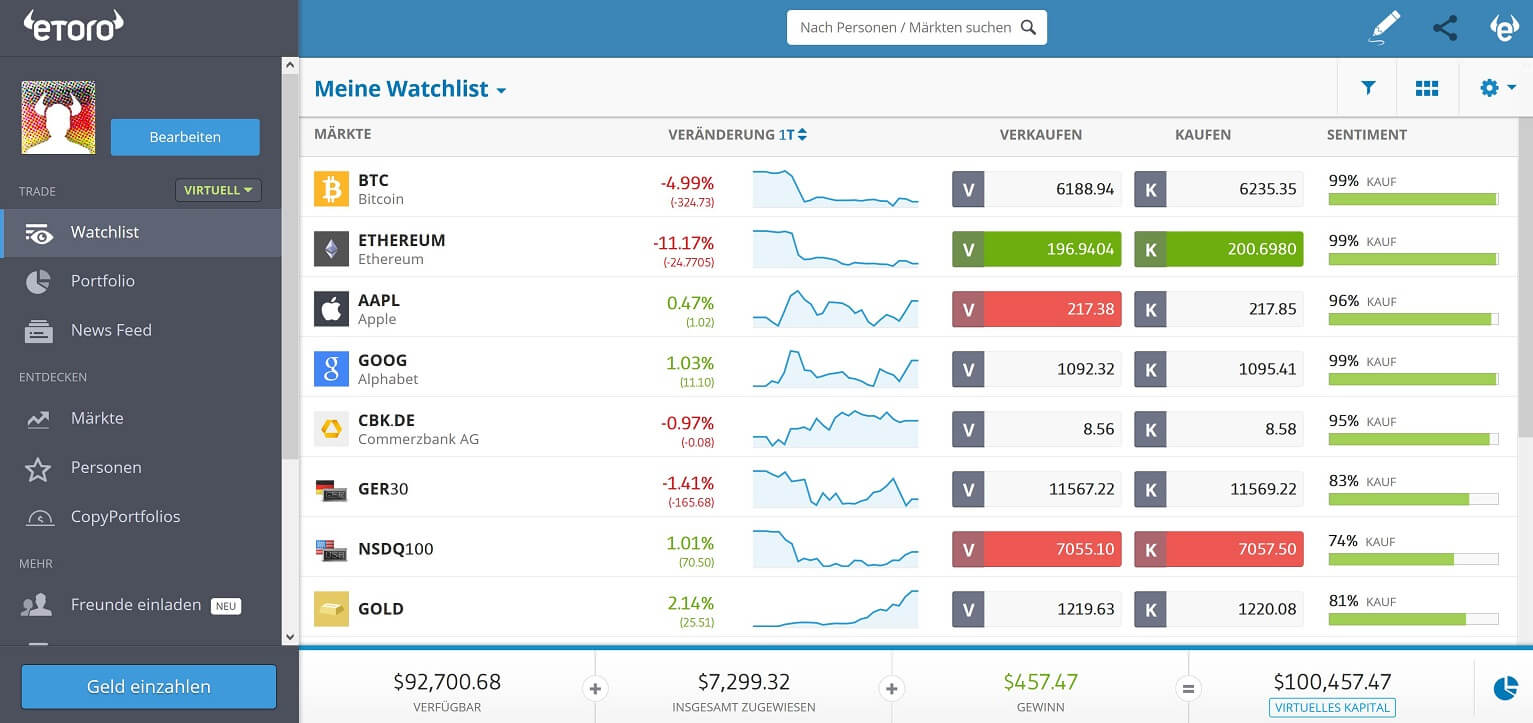
Task: Click Freunde einladen link
Action: (136, 605)
